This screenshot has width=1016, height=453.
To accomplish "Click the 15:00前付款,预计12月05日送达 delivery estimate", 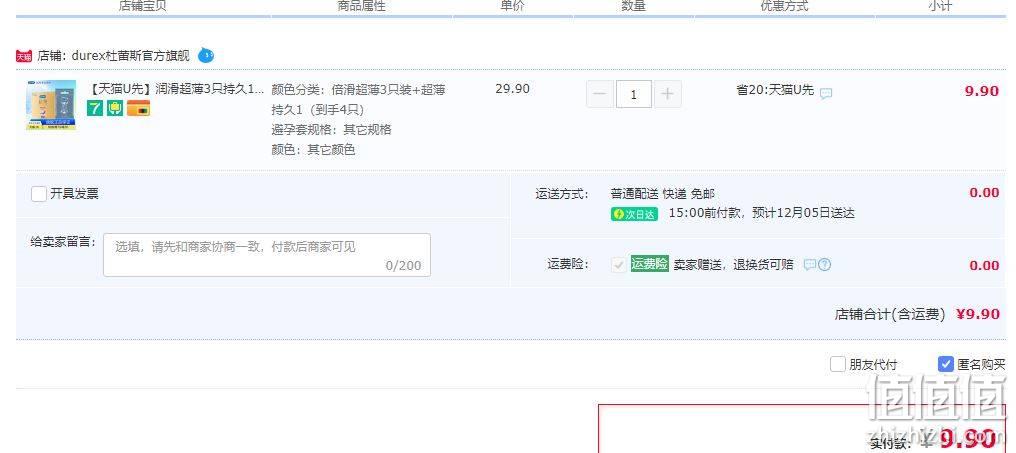I will (761, 213).
